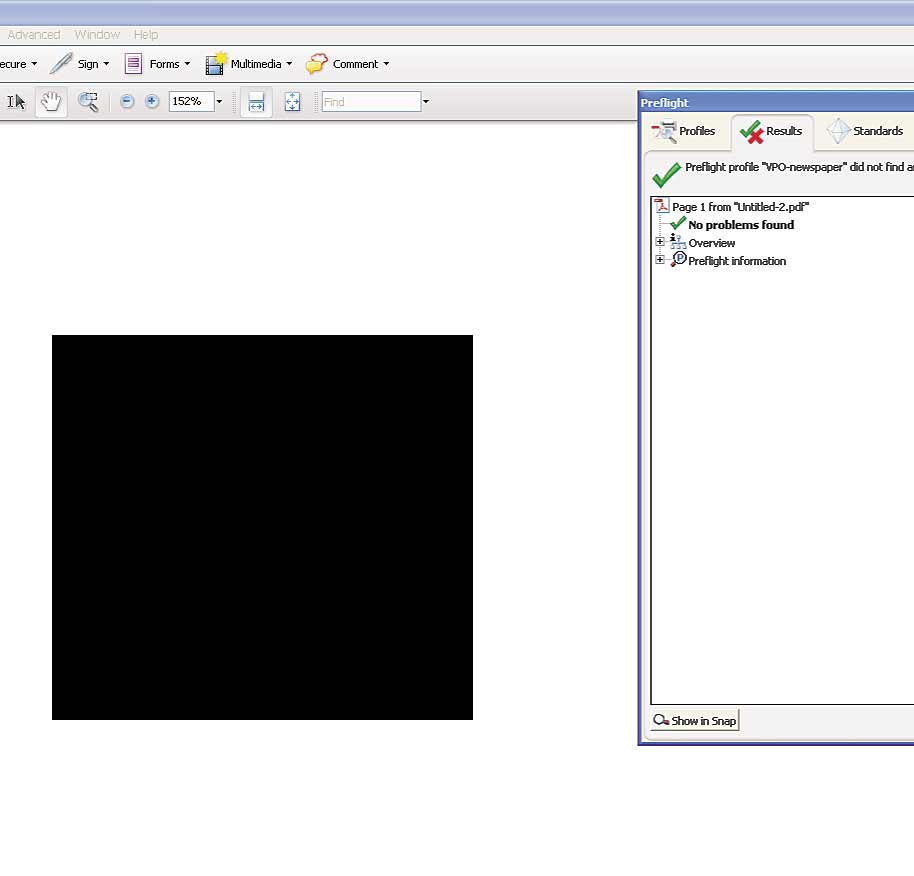Choose the text Select tool

click(16, 102)
